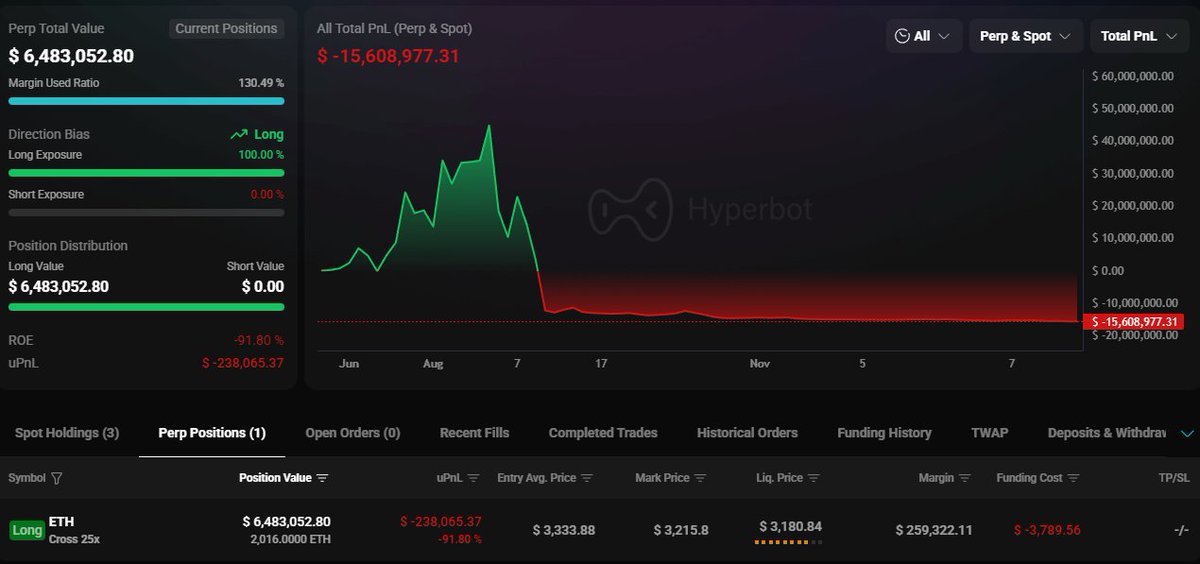The width and height of the screenshot is (1200, 564).
Task: Click the 2,016.0000 ETH size text
Action: click(290, 539)
